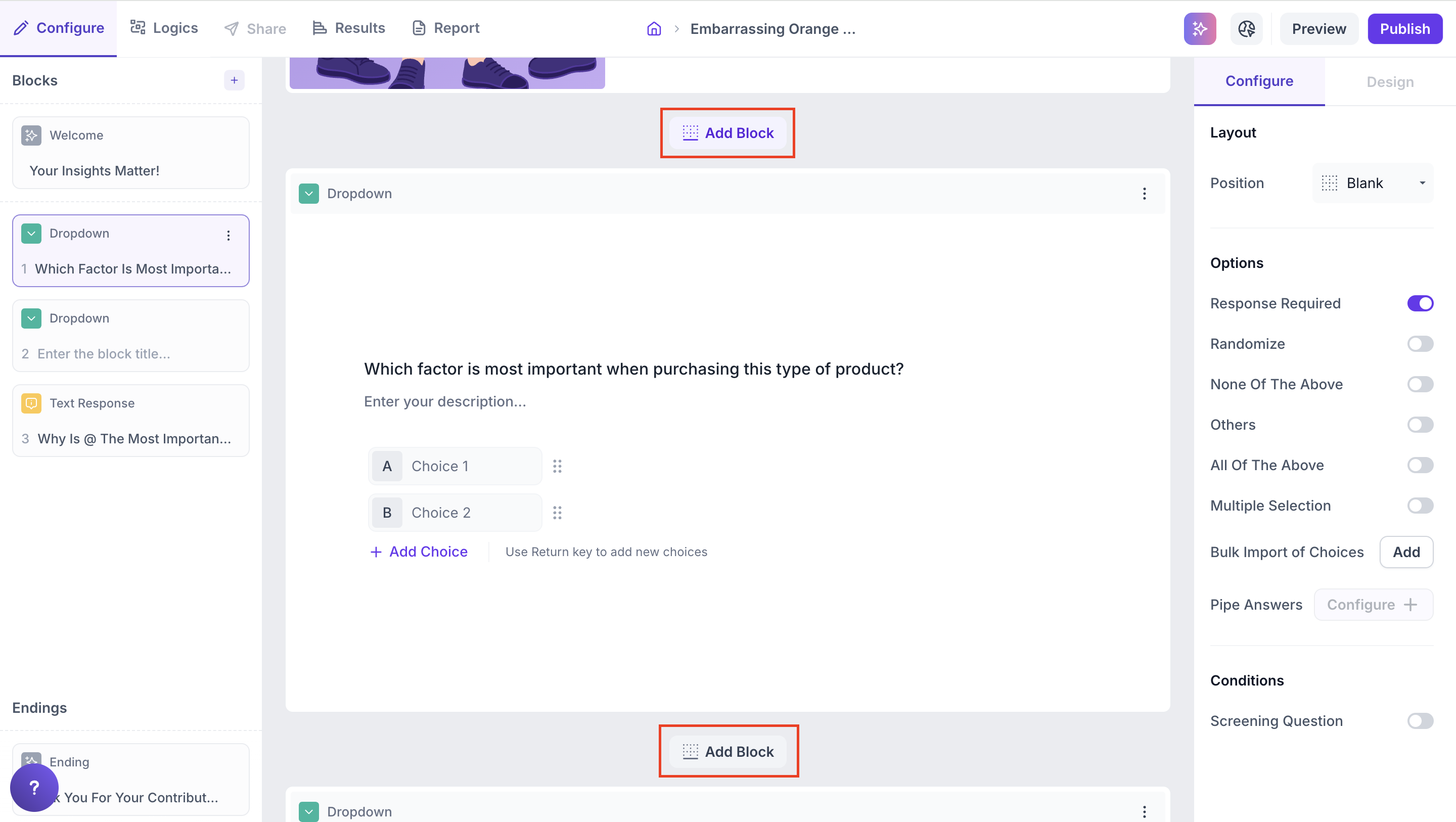1456x822 pixels.
Task: Click drag handle beside Choice 2
Action: tap(557, 513)
